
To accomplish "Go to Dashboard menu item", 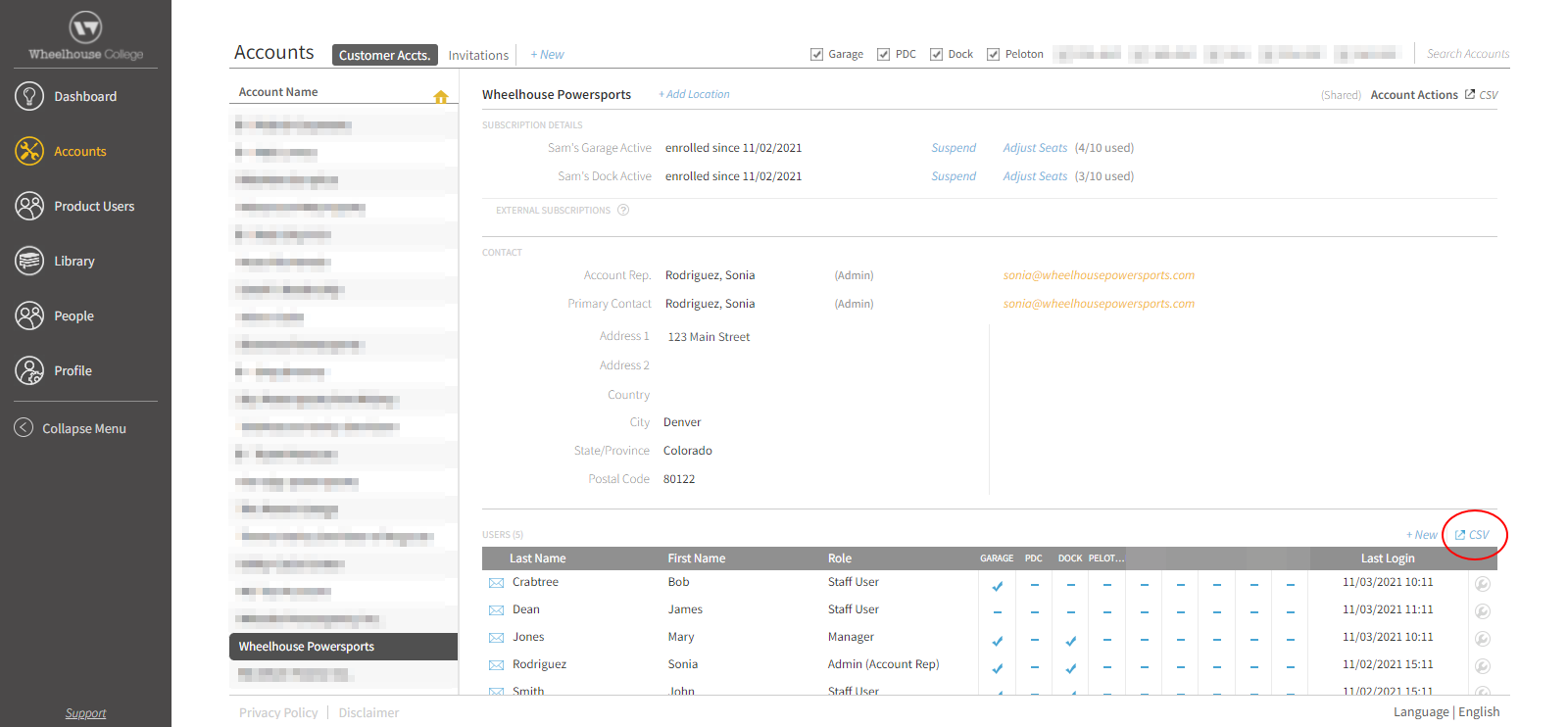I will point(85,96).
